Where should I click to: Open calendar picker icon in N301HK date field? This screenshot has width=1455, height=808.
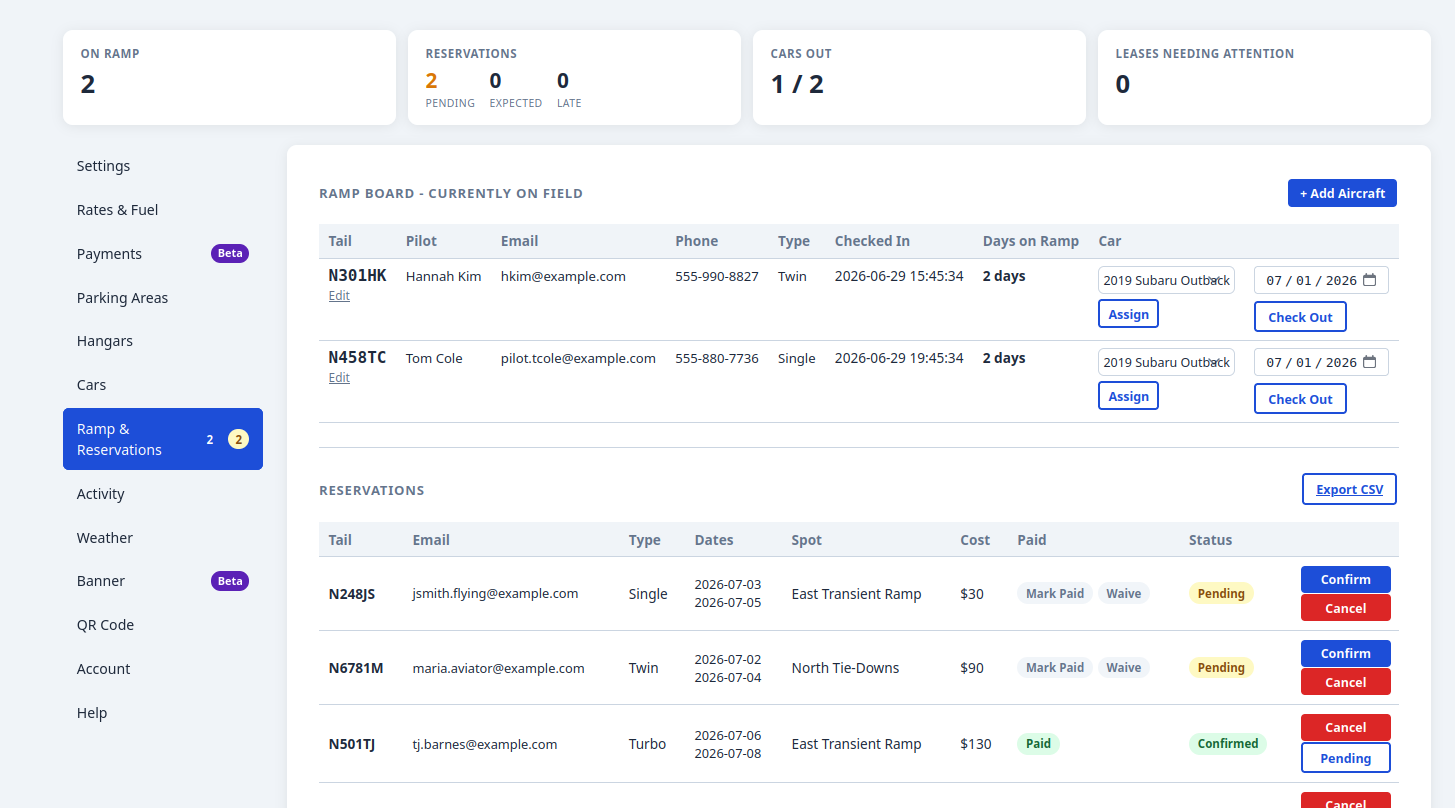tap(1369, 280)
